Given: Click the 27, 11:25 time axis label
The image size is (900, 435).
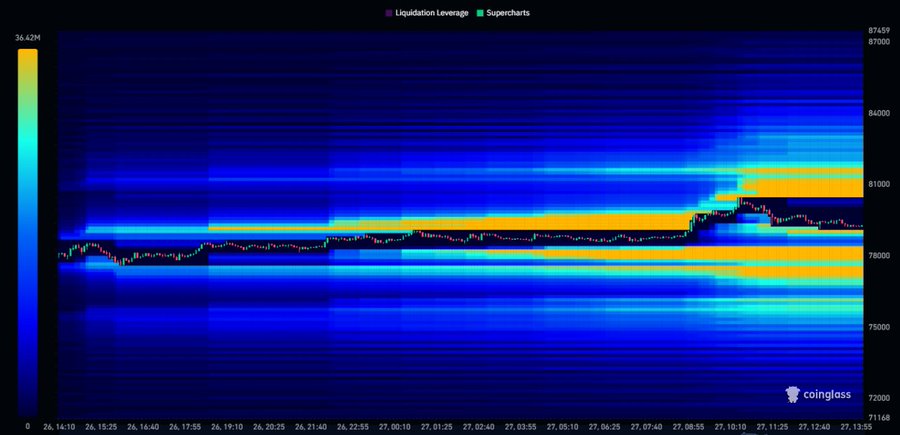Looking at the screenshot, I should 773,427.
